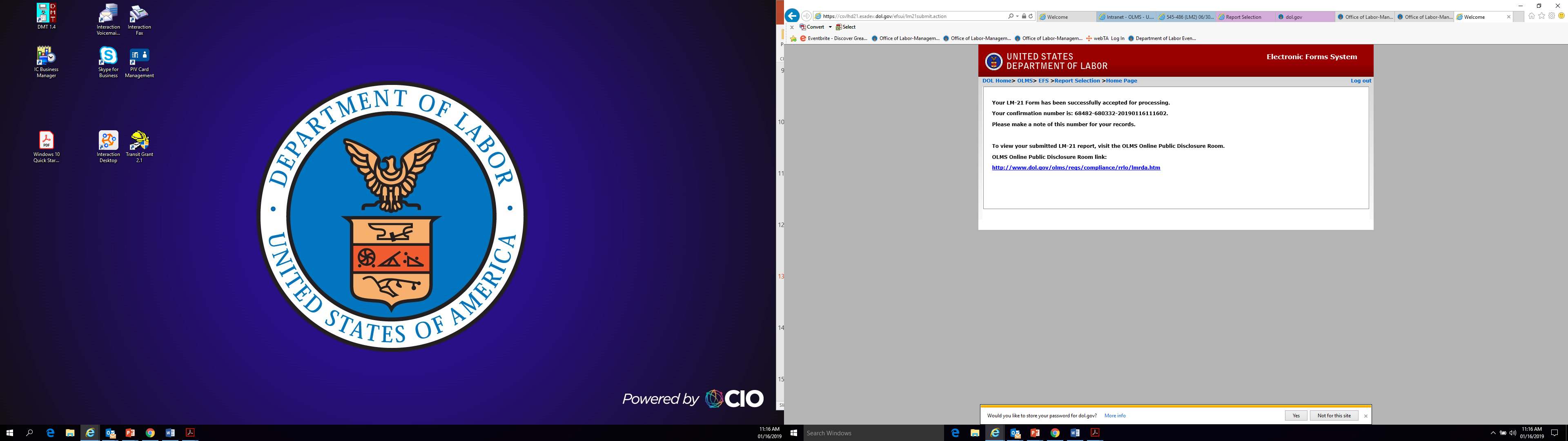Switch to the dol.gov tab
This screenshot has width=1568, height=441.
coord(1294,17)
